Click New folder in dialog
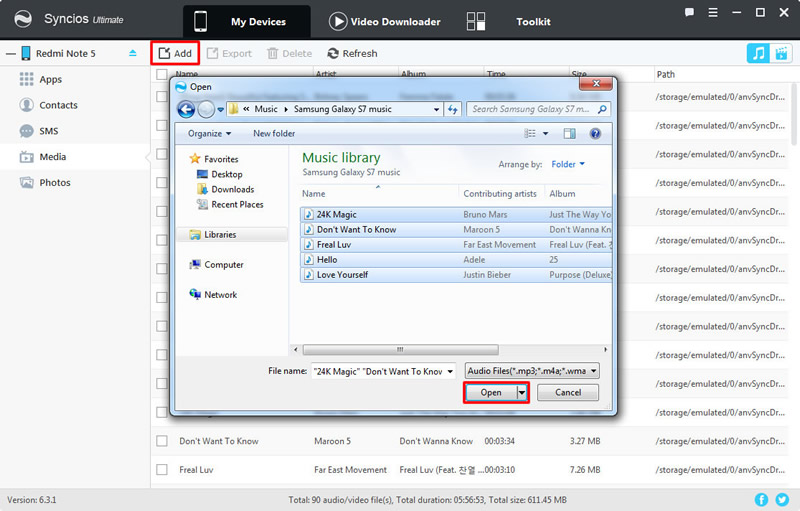 point(274,134)
